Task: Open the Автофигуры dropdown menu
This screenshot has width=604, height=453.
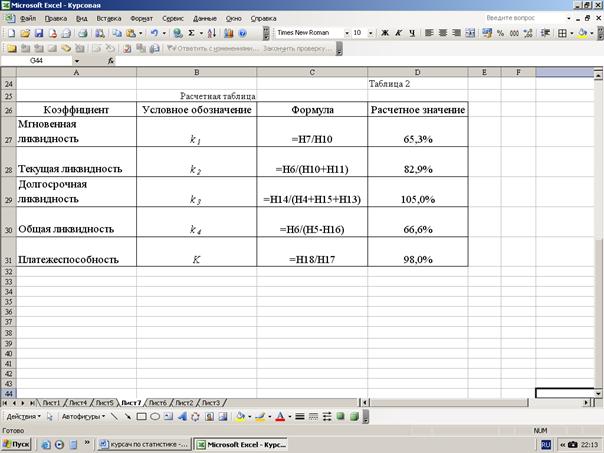Action: coord(82,415)
